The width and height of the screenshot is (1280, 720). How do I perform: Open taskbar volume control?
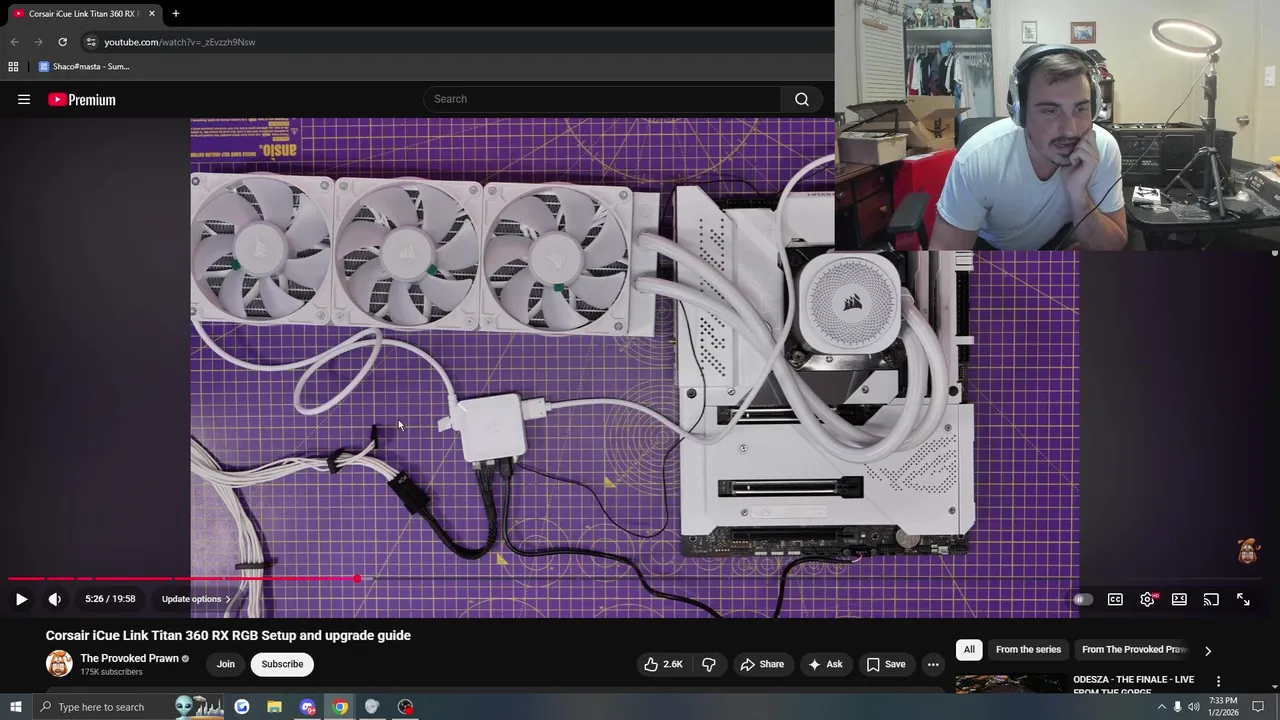coord(1194,707)
